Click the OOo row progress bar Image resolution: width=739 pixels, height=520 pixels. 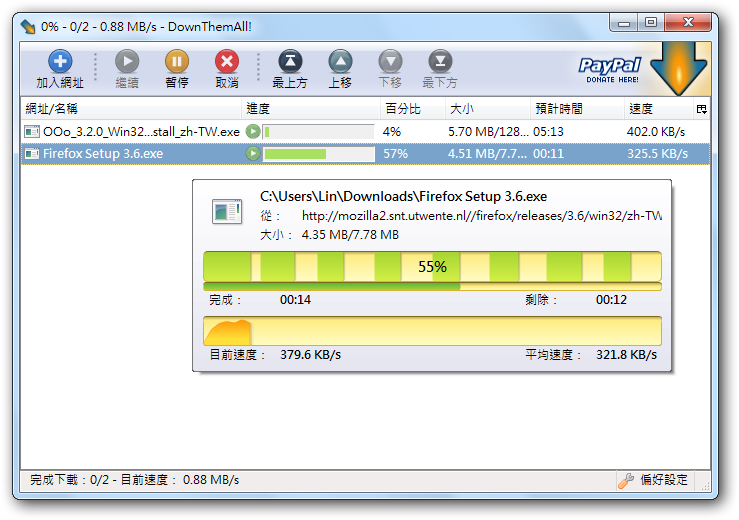tap(319, 132)
